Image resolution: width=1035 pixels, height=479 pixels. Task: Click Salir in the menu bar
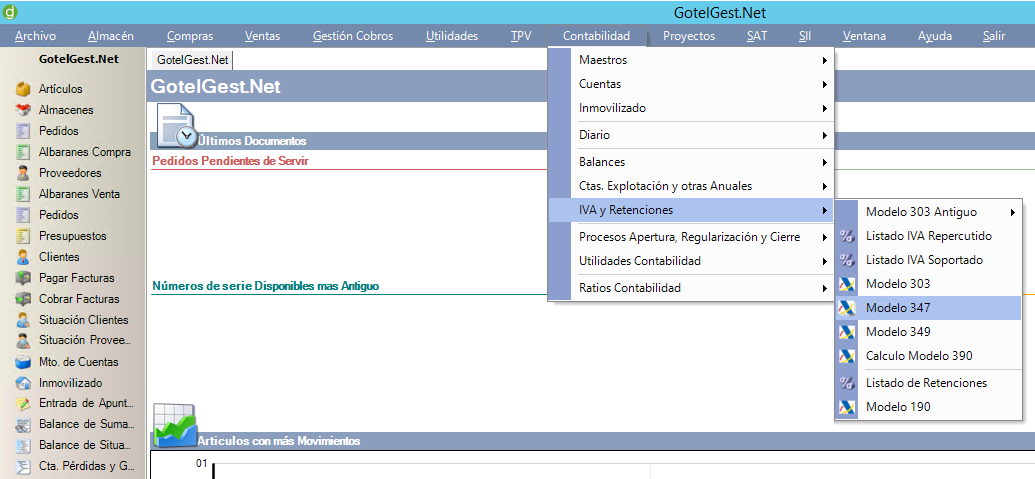click(993, 36)
